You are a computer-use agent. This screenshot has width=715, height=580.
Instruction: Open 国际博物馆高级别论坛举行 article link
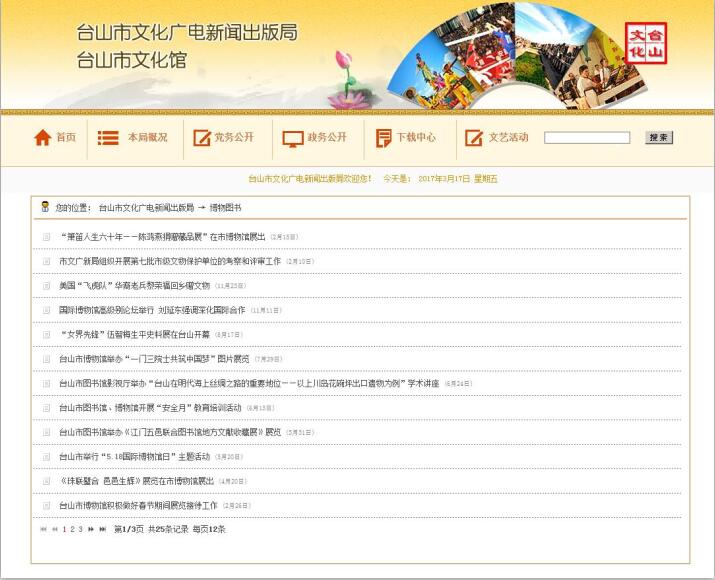[x=152, y=310]
